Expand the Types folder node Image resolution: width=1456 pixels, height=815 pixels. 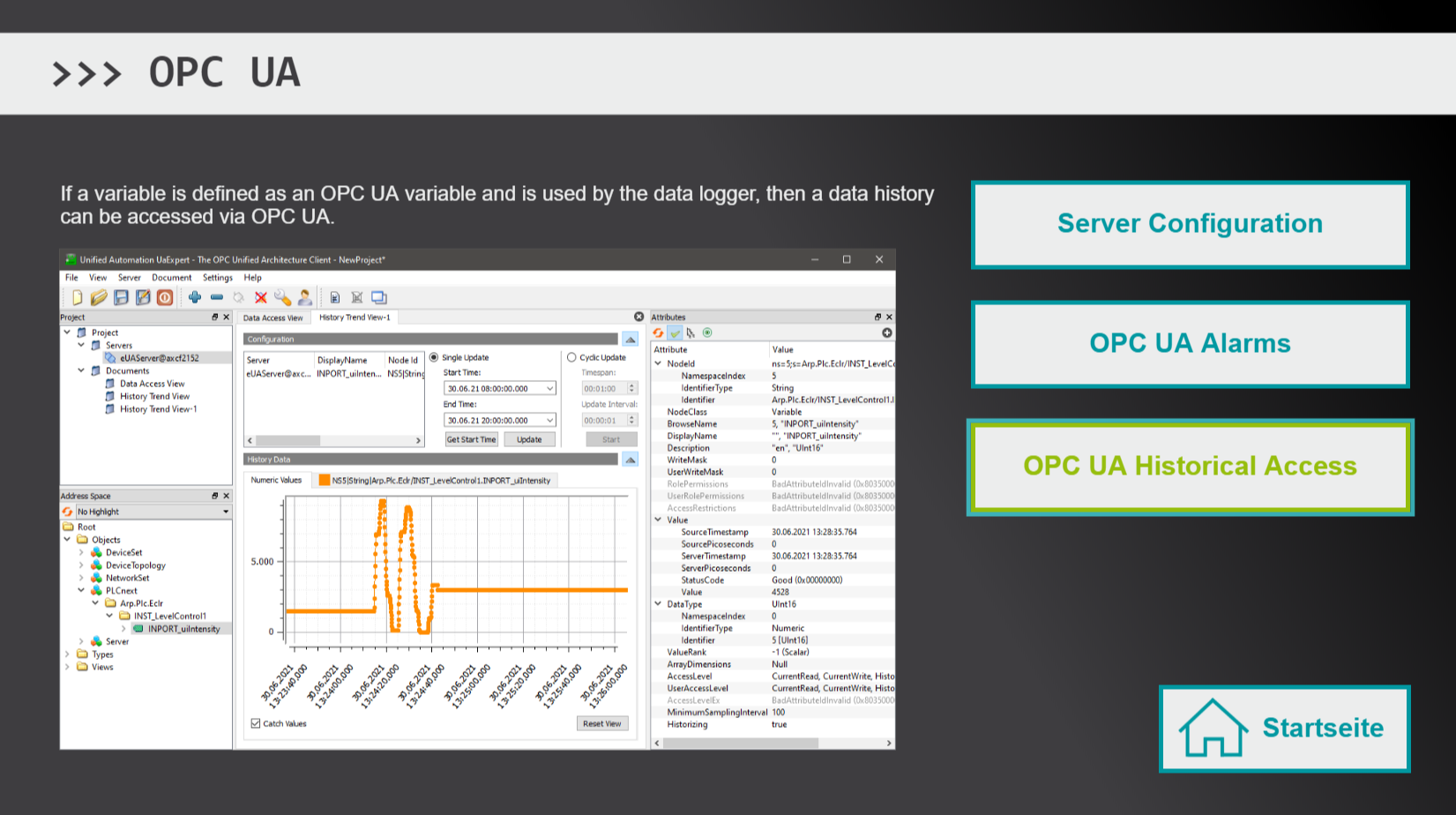[67, 654]
